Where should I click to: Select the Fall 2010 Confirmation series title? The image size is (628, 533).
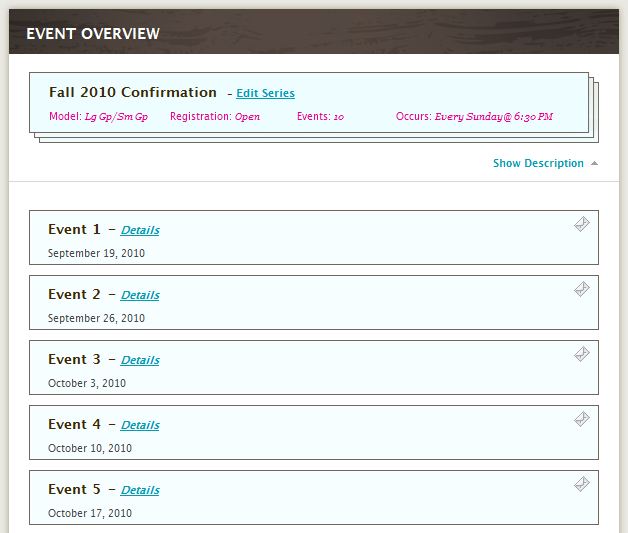[133, 92]
